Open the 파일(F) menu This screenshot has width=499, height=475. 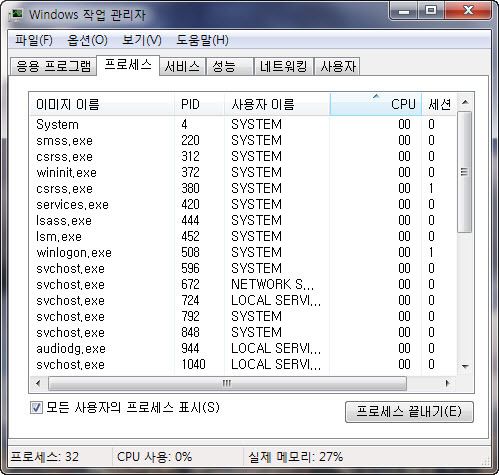[34, 40]
